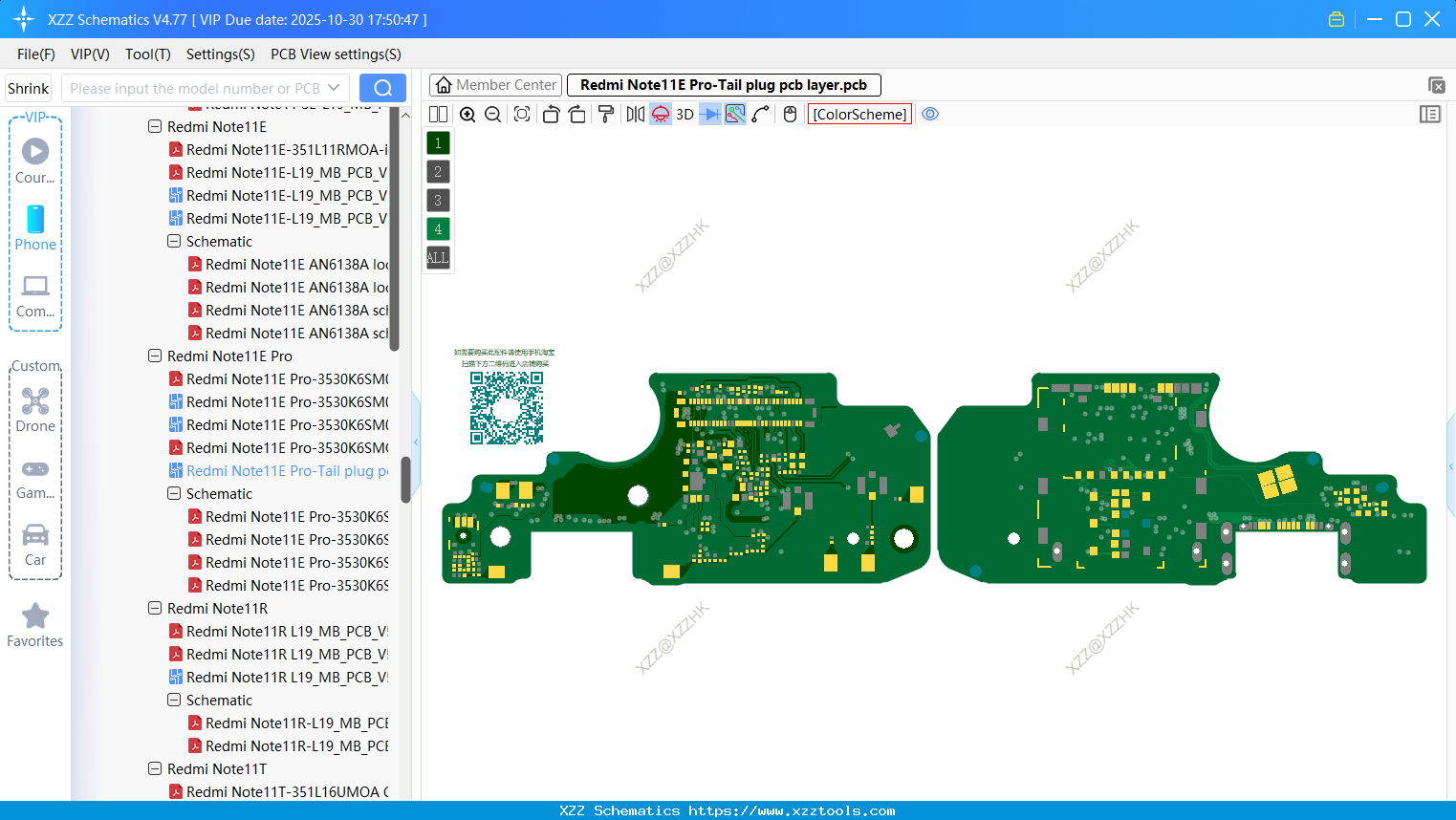The width and height of the screenshot is (1456, 820).
Task: Activate the split view icon
Action: pos(437,114)
